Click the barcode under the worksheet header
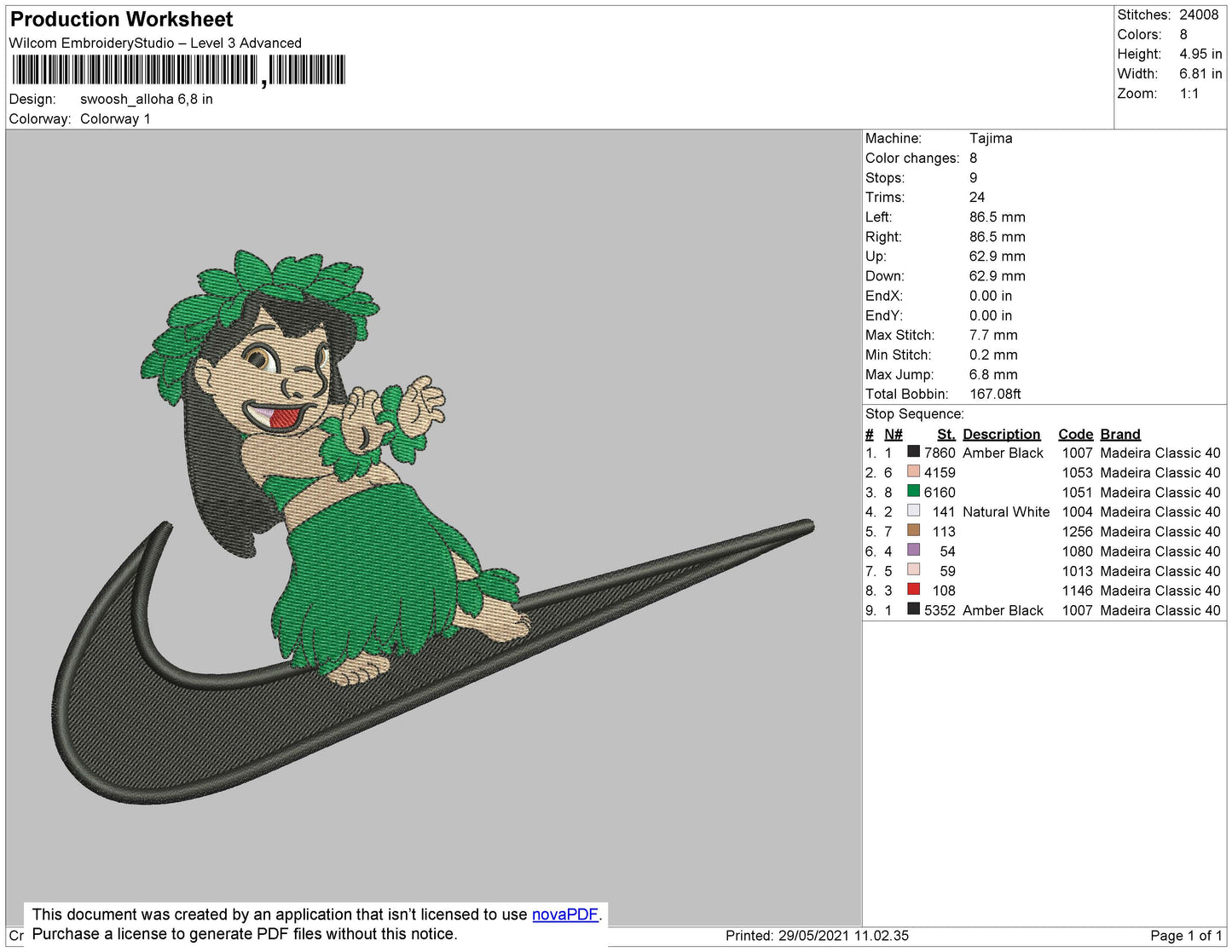The height and width of the screenshot is (952, 1232). pos(178,70)
